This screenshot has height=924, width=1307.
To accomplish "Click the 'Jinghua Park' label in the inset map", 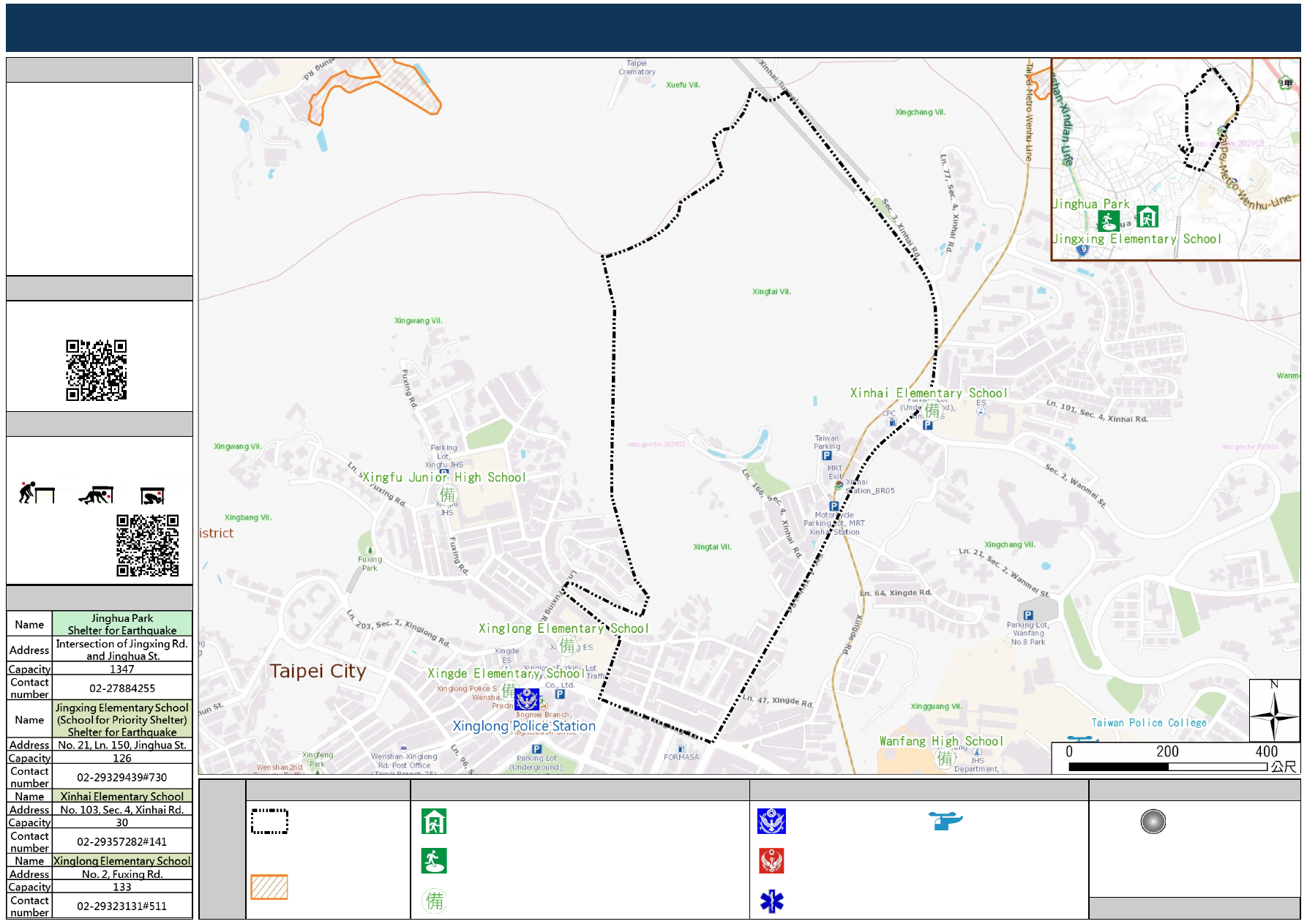I will 1091,204.
